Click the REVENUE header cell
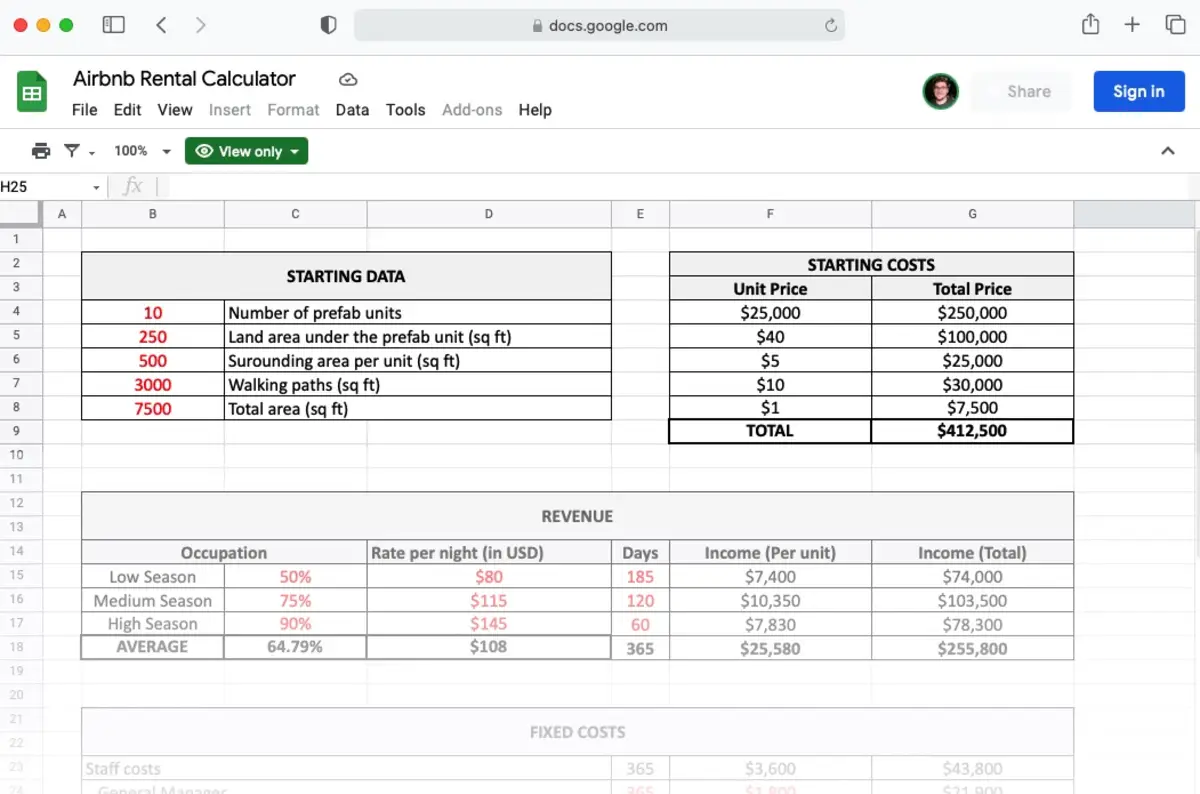1200x794 pixels. pyautogui.click(x=577, y=516)
